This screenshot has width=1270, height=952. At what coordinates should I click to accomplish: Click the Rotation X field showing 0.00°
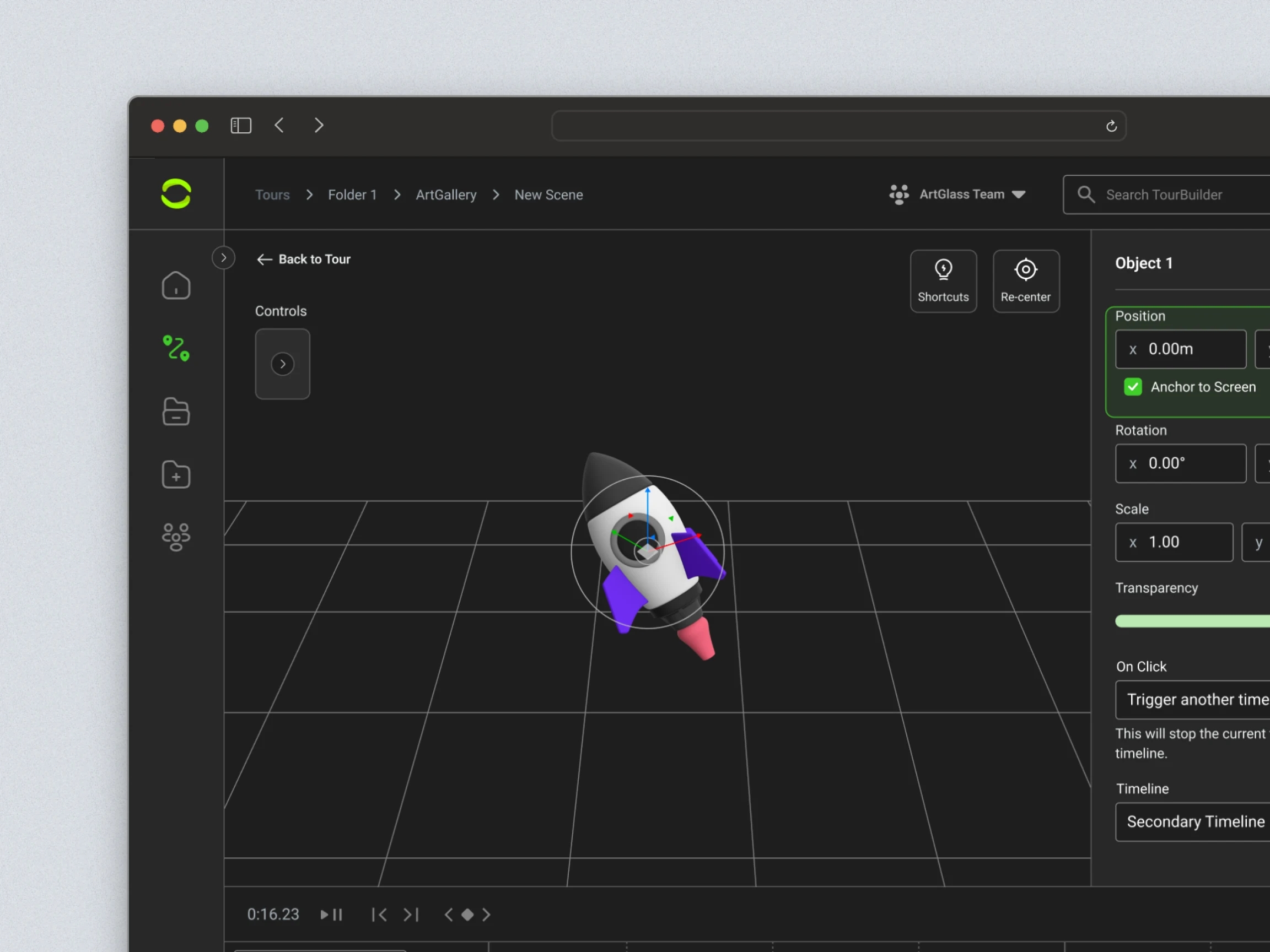1181,464
